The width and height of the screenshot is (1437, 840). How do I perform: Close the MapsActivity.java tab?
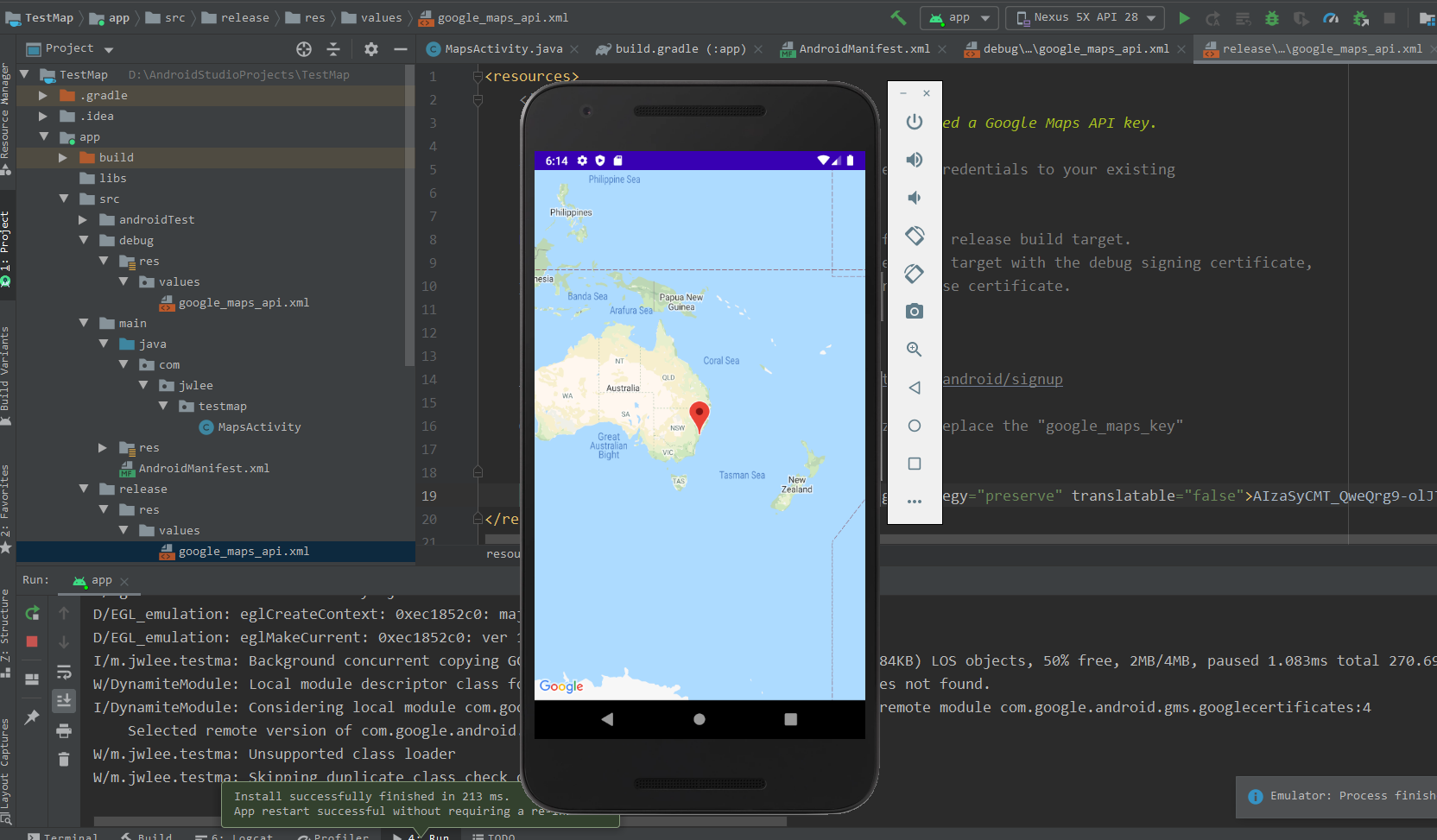click(x=574, y=49)
